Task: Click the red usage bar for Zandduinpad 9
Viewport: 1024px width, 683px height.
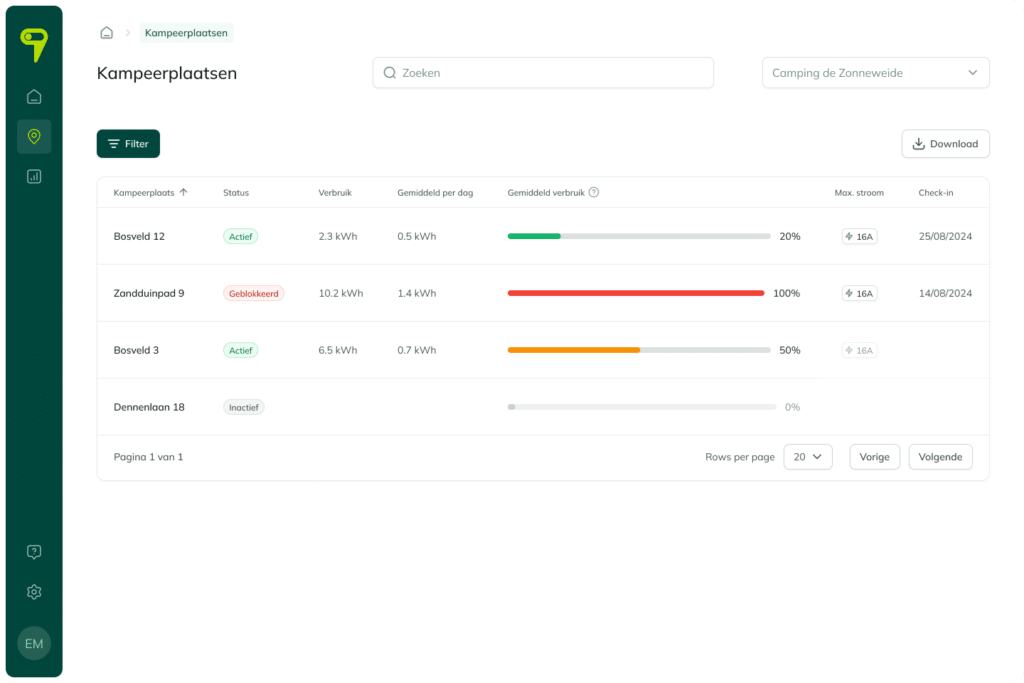Action: click(x=636, y=294)
